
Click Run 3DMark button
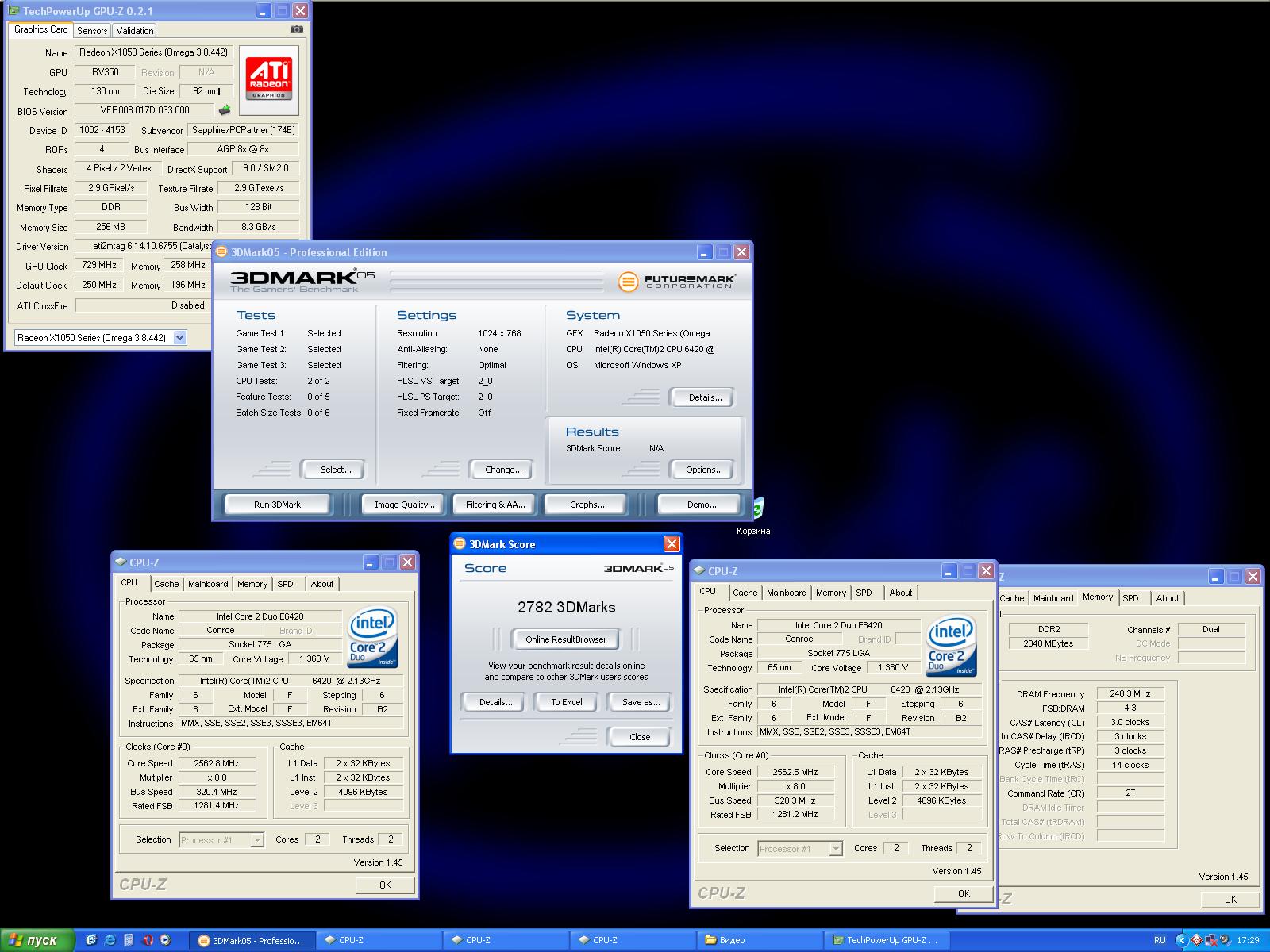[277, 504]
